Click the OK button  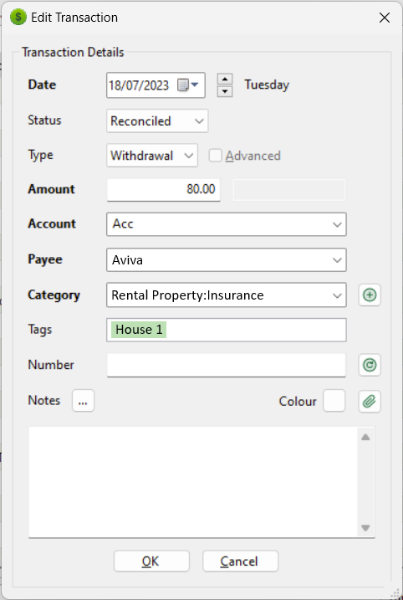pos(152,561)
